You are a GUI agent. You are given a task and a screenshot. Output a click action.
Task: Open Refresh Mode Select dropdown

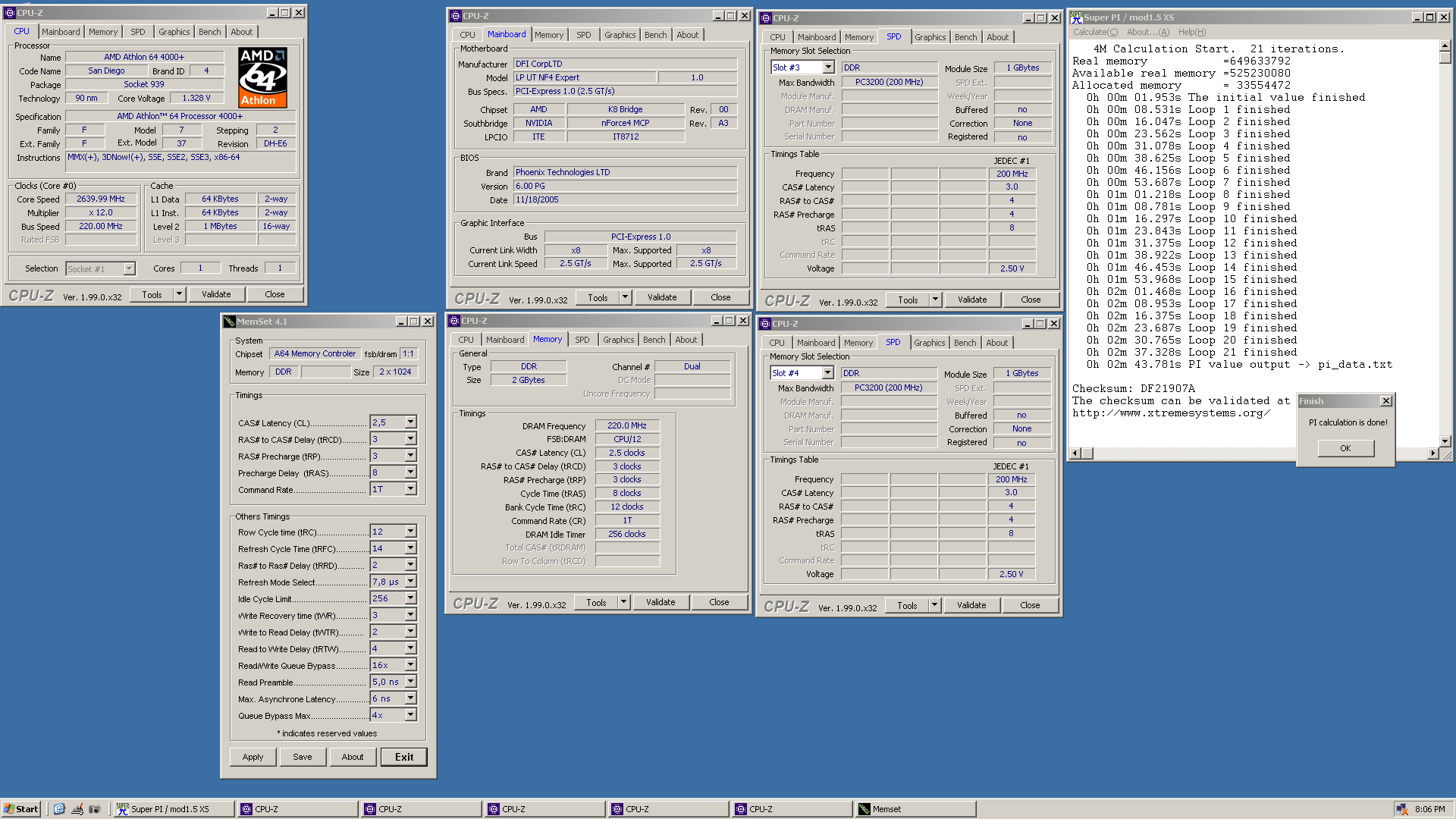point(410,582)
